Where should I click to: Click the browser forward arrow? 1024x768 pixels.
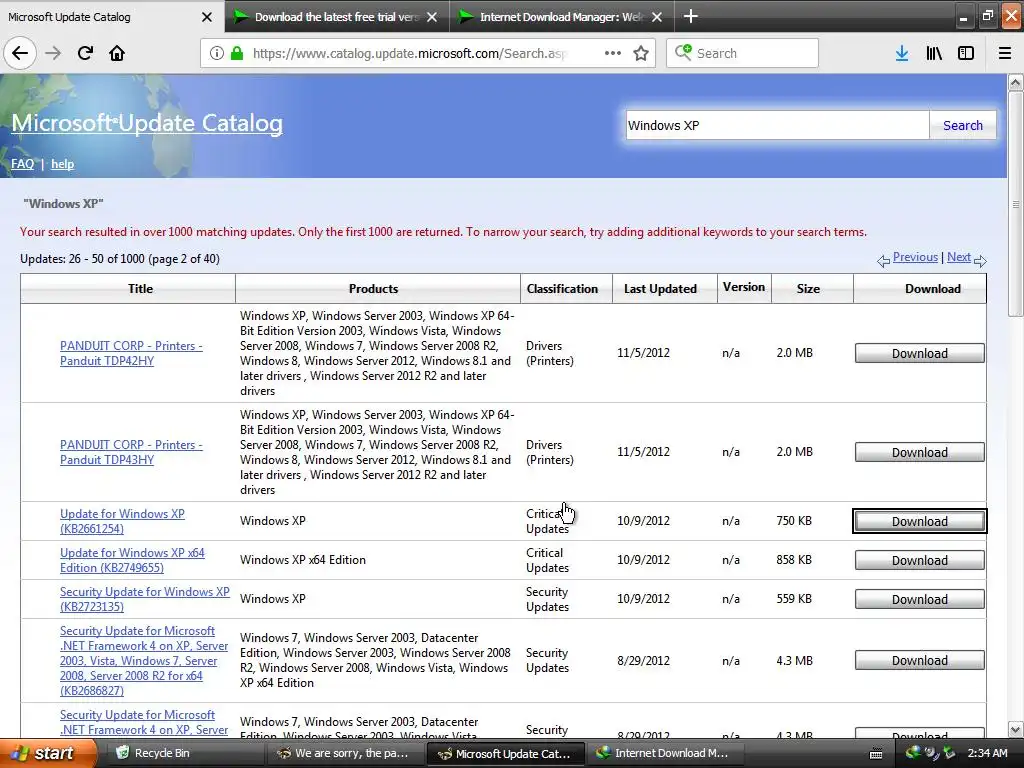pos(53,53)
